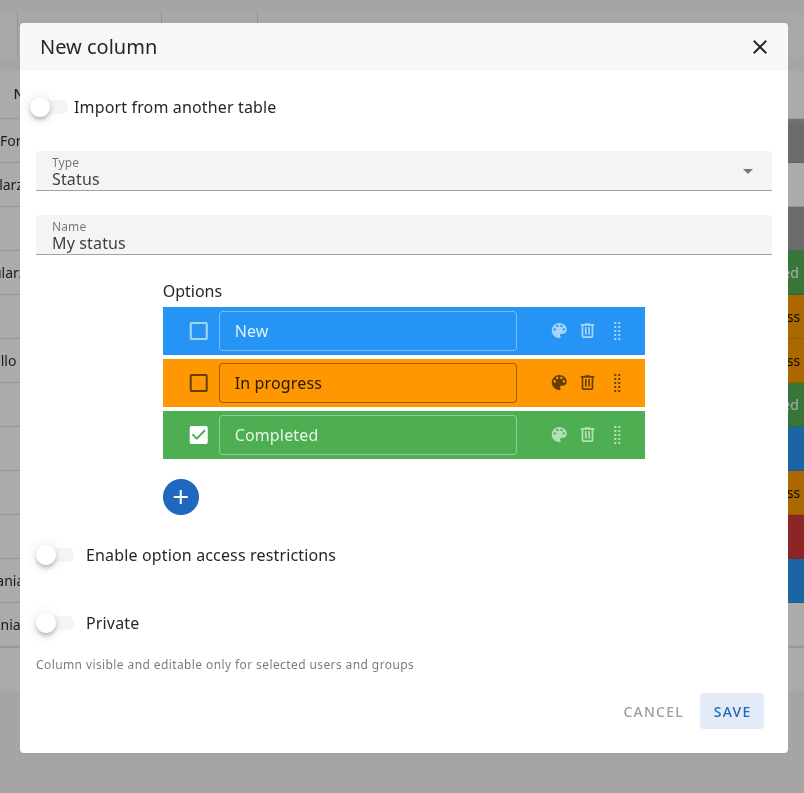The image size is (804, 793).
Task: Delete the In progress option
Action: (x=588, y=382)
